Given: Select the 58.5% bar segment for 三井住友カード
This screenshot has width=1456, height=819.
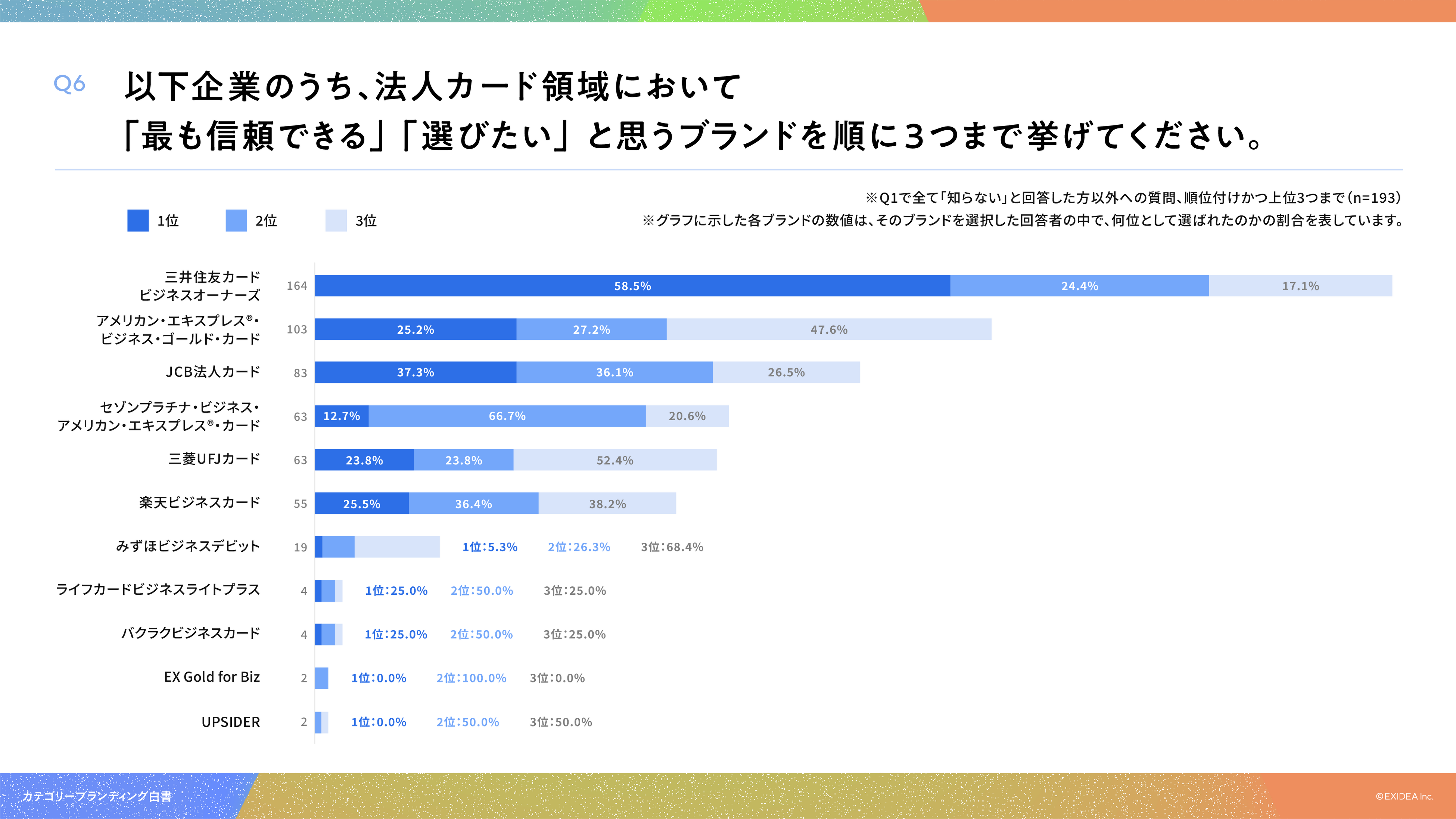Looking at the screenshot, I should point(632,286).
